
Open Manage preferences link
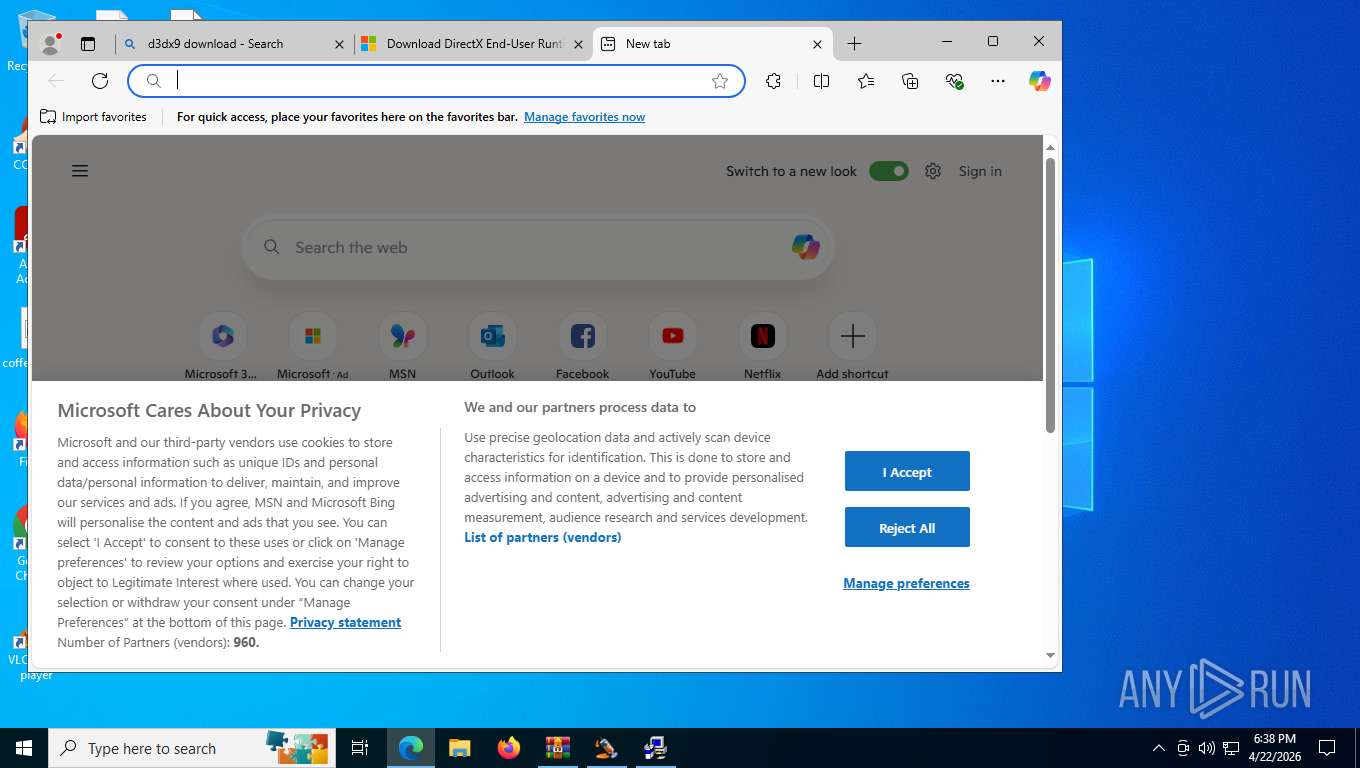(906, 583)
